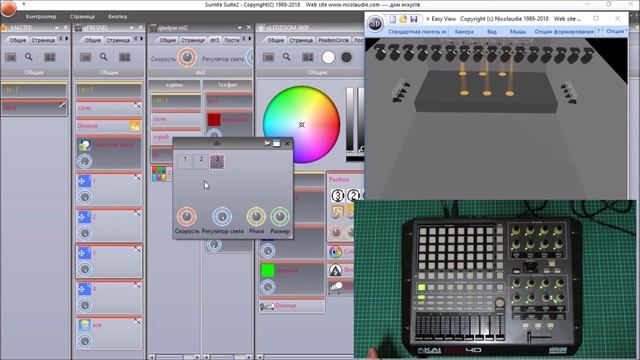The image size is (640, 360).
Task: Click magnifier search icon in LEDZOOM panel
Action: [287, 57]
